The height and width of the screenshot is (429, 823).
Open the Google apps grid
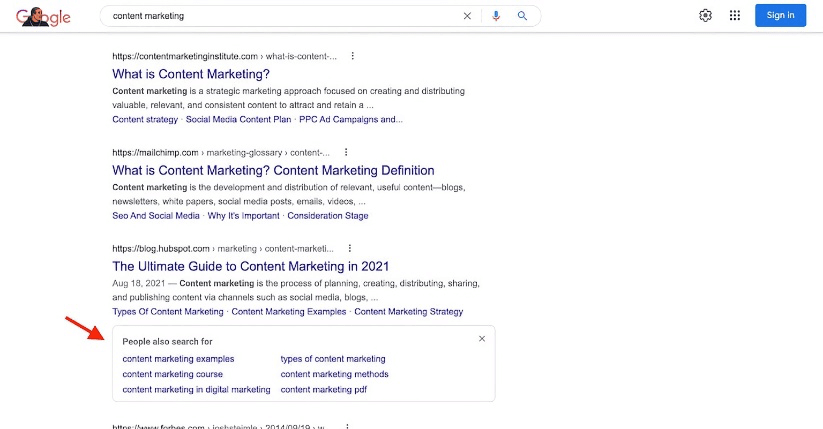click(735, 16)
